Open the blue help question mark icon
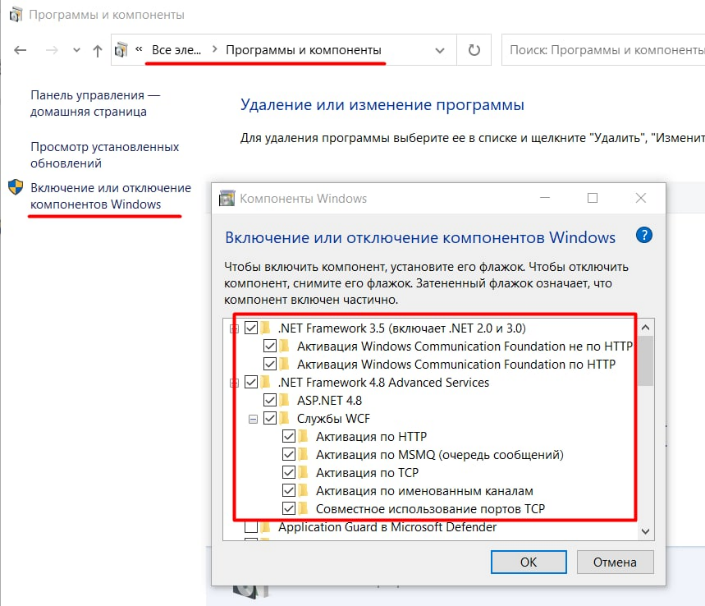Viewport: 705px width, 606px height. (644, 236)
